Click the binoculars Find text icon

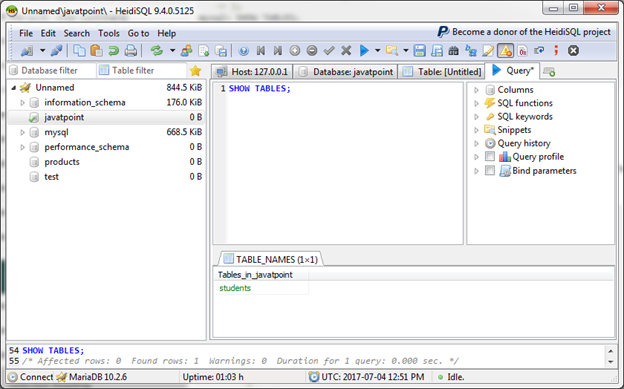[x=454, y=51]
